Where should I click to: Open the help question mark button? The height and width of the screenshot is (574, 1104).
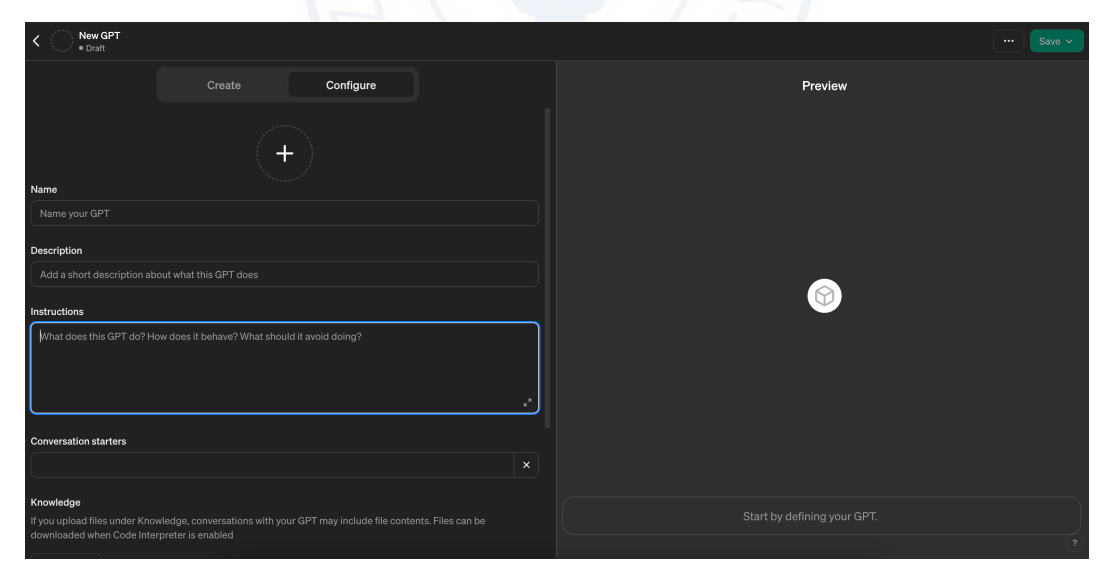(x=1074, y=543)
